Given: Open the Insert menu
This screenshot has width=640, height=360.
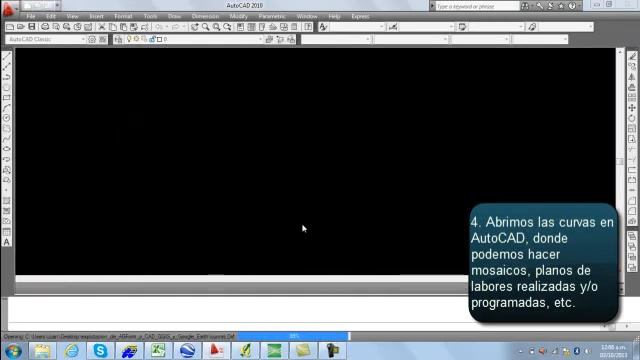Looking at the screenshot, I should (x=96, y=16).
